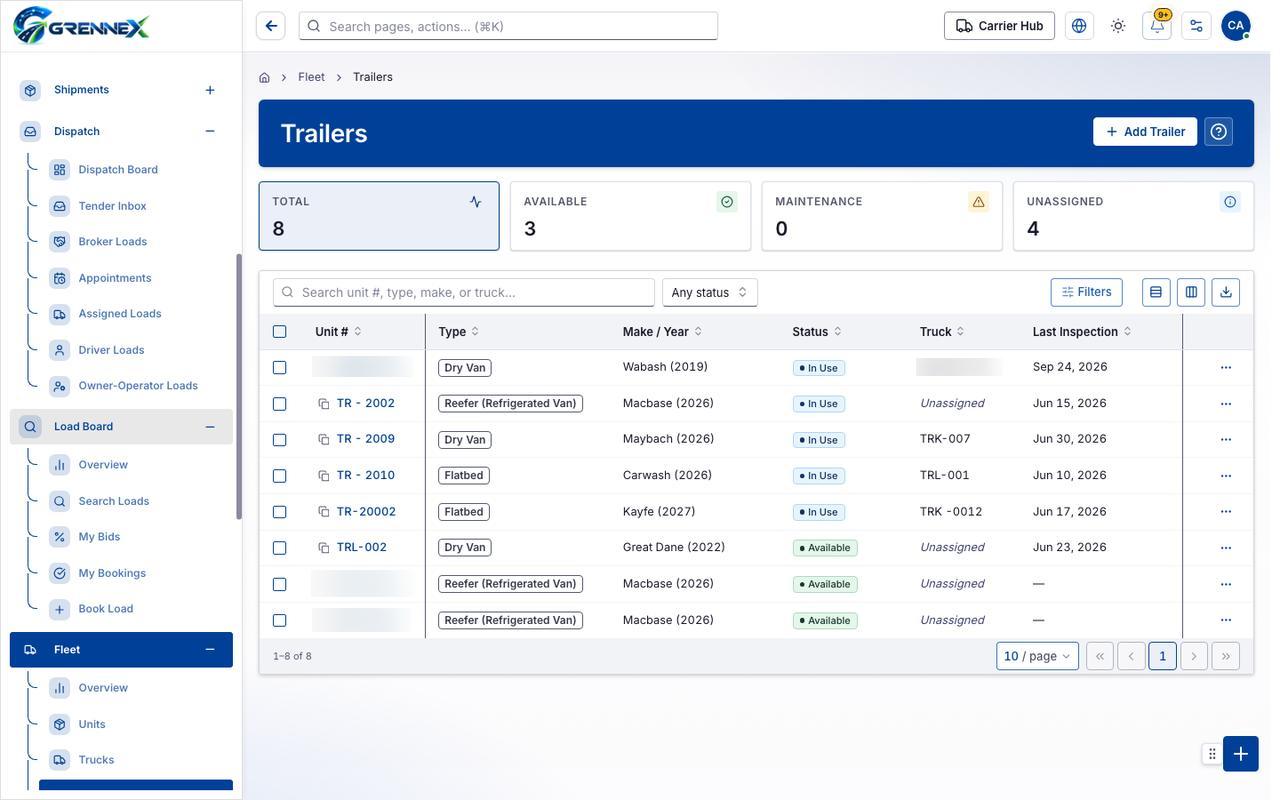1280x800 pixels.
Task: Click the back arrow button
Action: 271,26
